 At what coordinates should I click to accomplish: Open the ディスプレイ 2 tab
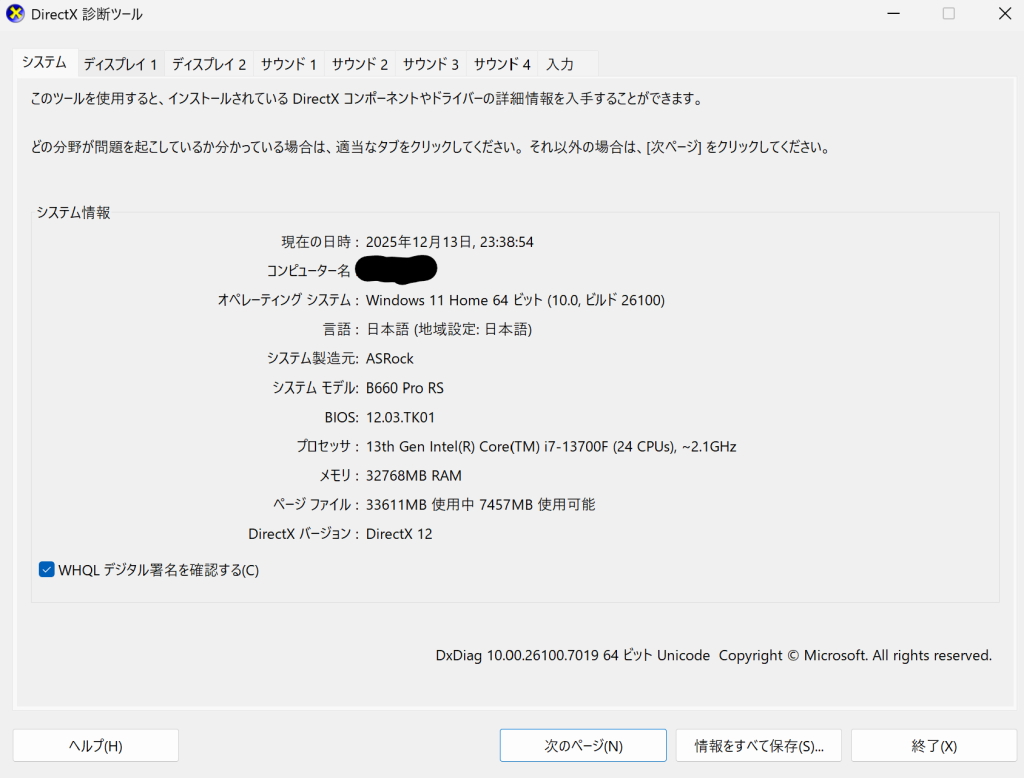(209, 64)
